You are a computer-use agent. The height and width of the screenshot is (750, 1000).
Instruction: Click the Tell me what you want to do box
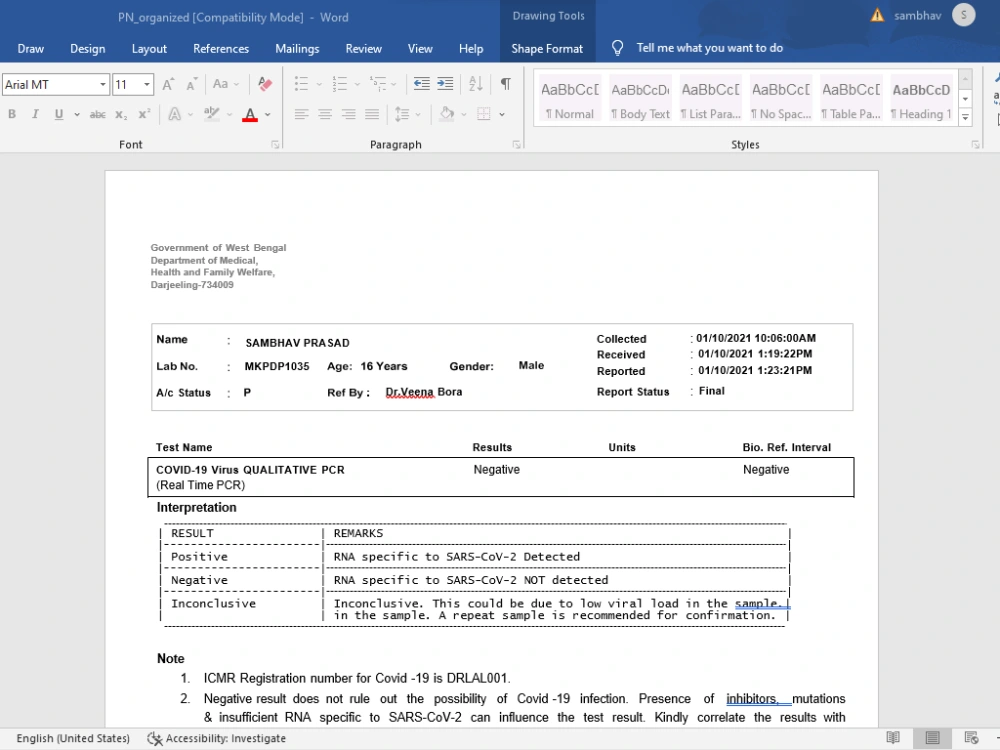pos(709,48)
